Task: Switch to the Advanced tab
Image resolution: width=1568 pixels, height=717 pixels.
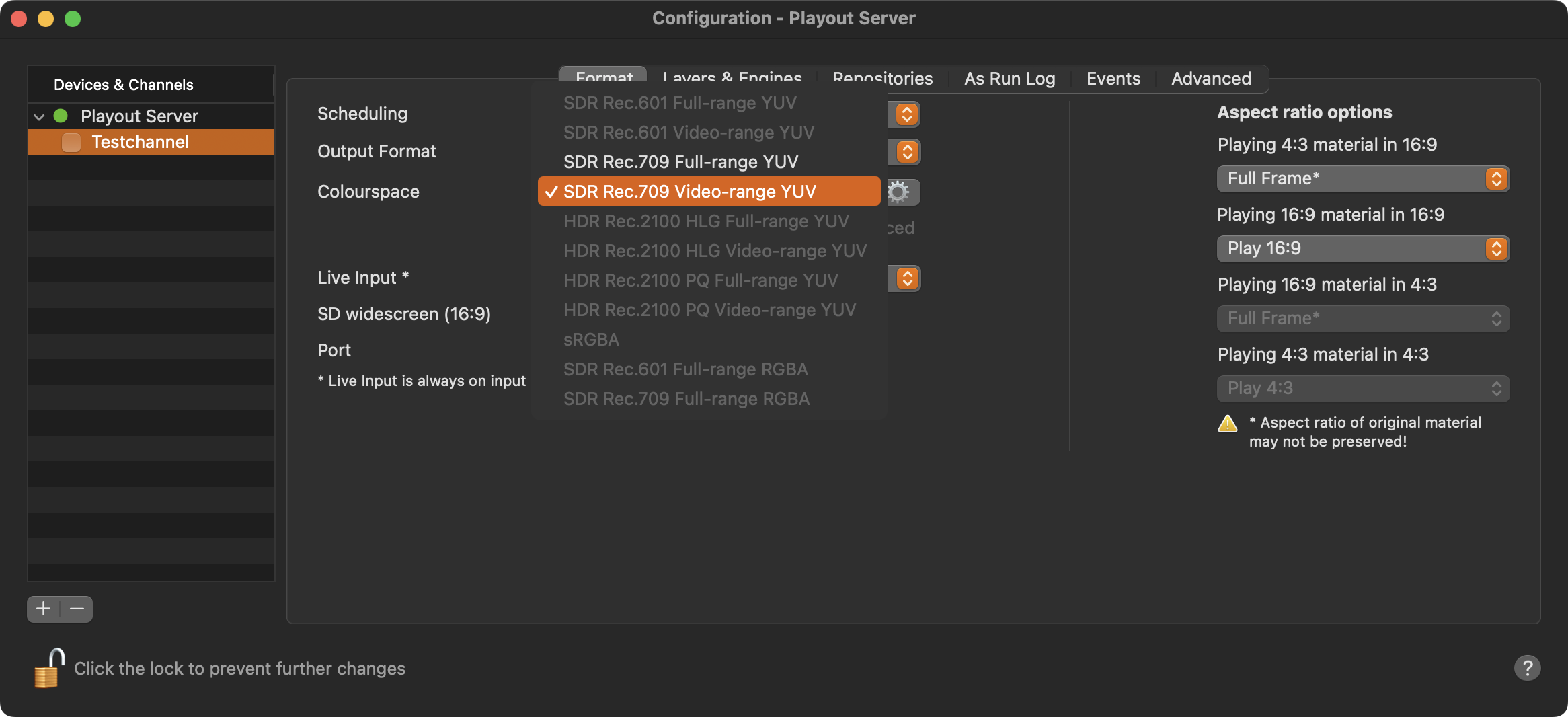Action: click(x=1211, y=79)
